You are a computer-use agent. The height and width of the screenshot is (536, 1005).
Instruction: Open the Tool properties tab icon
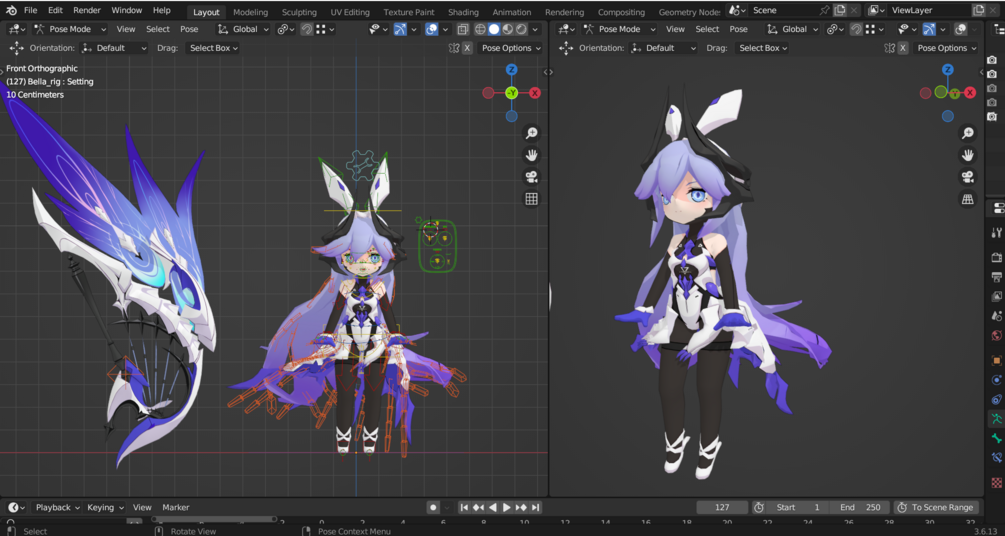click(997, 232)
